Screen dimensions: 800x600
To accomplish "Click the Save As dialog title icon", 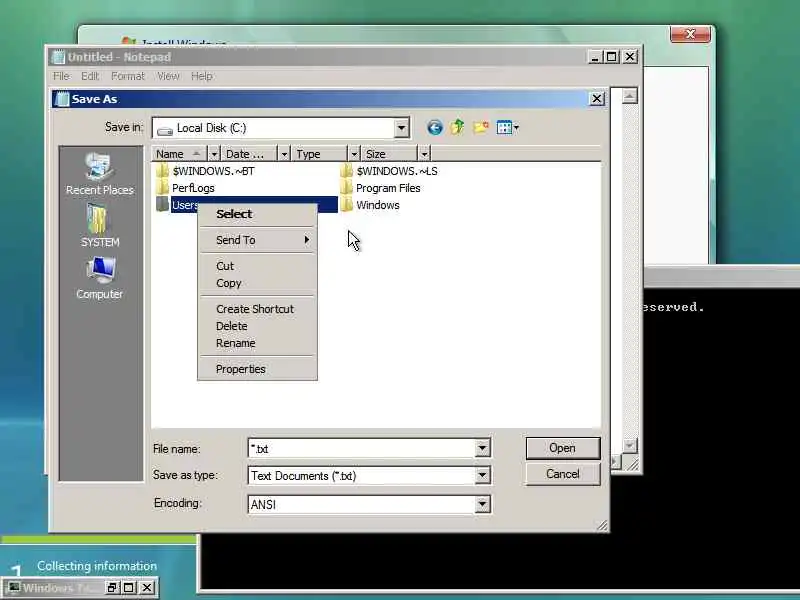I will click(62, 98).
